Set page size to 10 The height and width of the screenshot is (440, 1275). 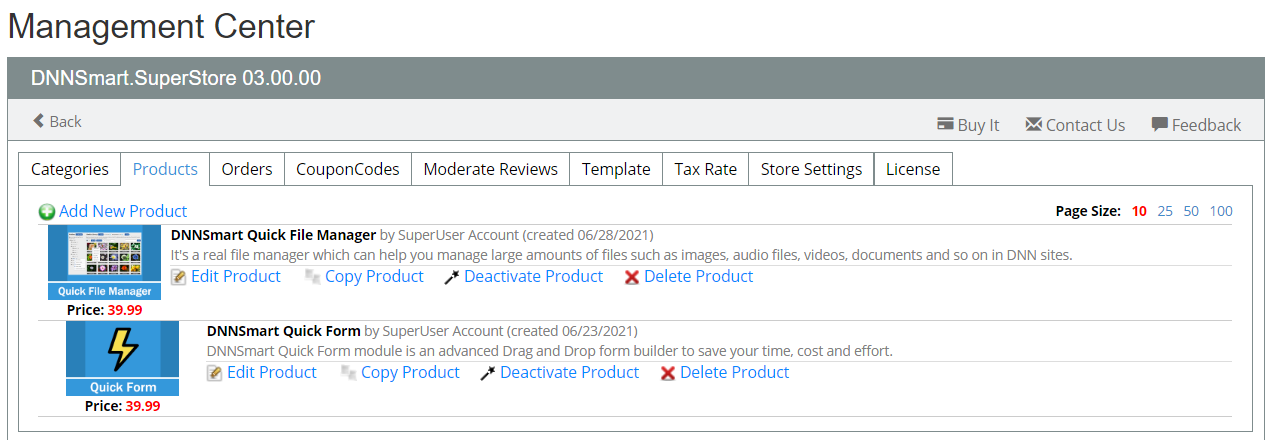coord(1139,211)
